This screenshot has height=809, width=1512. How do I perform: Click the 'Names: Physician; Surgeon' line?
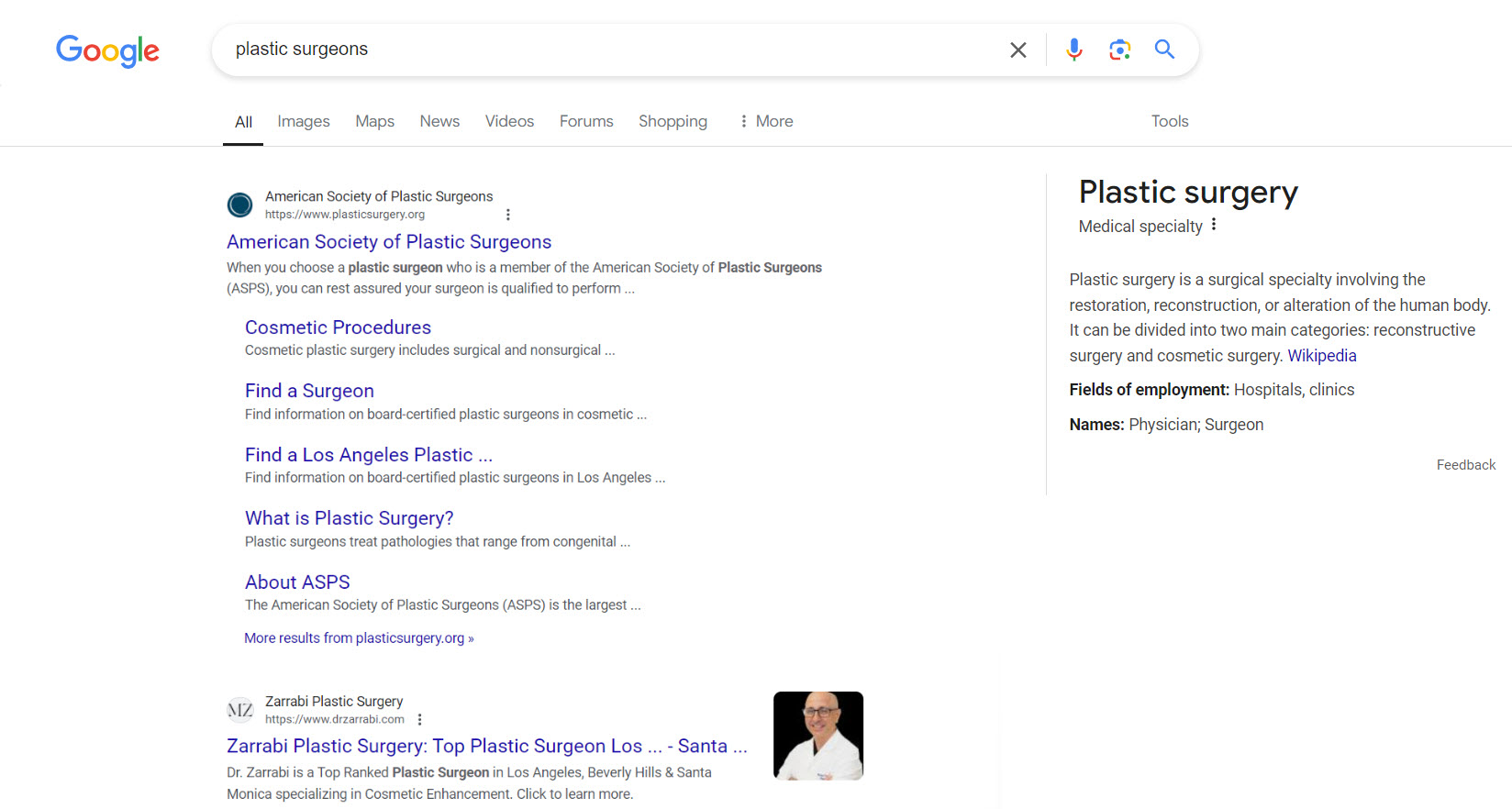tap(1166, 425)
